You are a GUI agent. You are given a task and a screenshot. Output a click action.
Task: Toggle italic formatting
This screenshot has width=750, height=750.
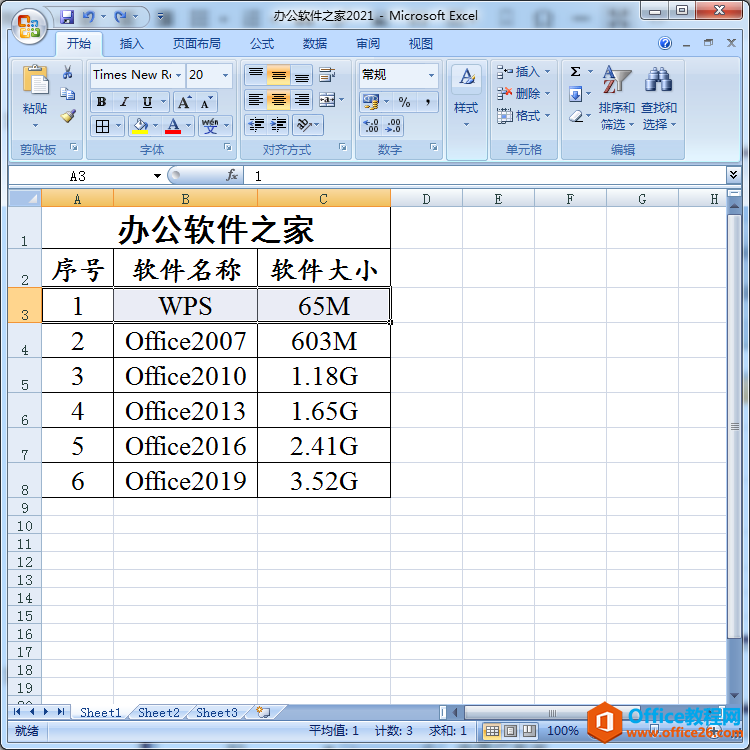pyautogui.click(x=124, y=102)
